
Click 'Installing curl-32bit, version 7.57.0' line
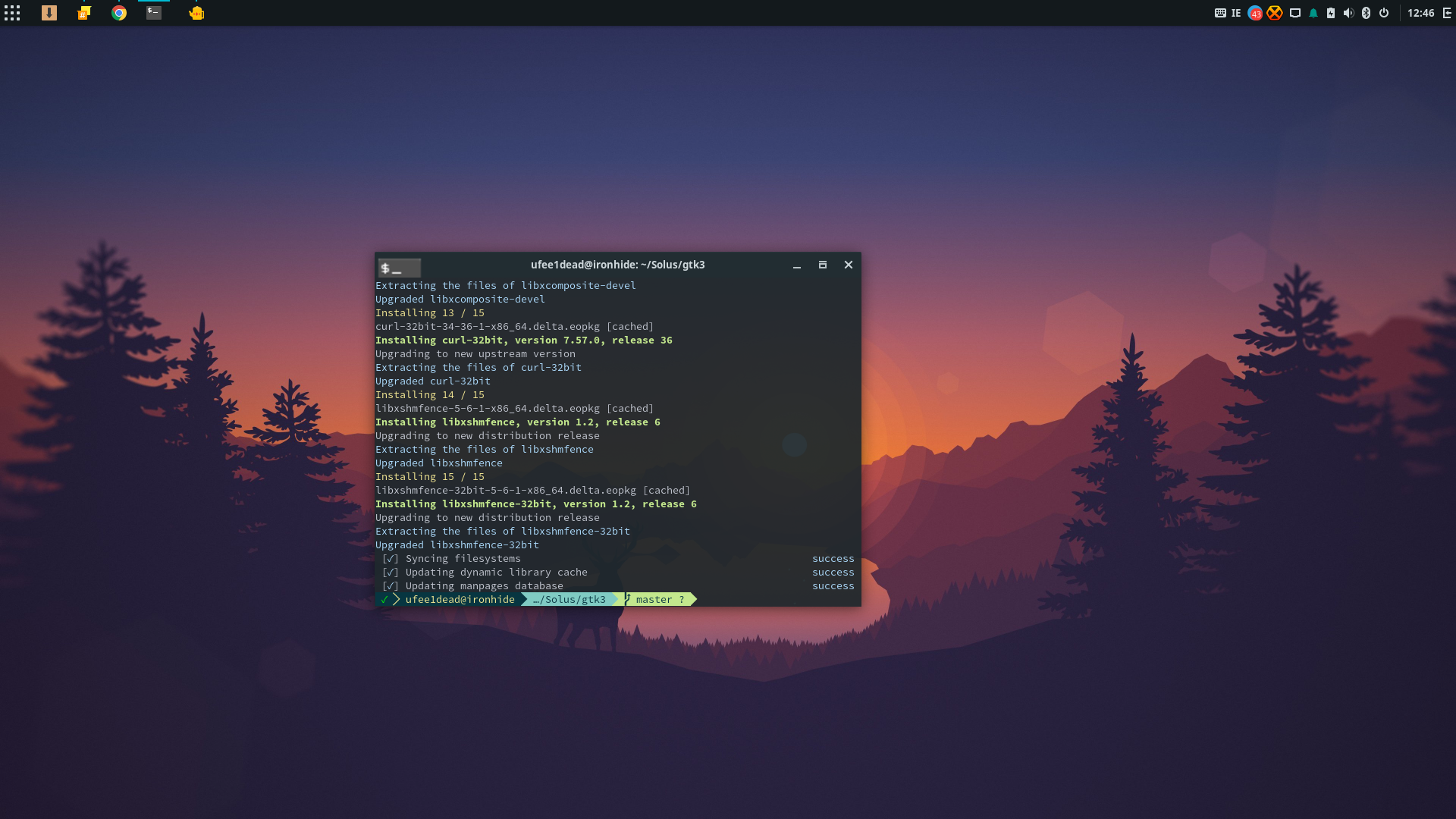coord(524,340)
